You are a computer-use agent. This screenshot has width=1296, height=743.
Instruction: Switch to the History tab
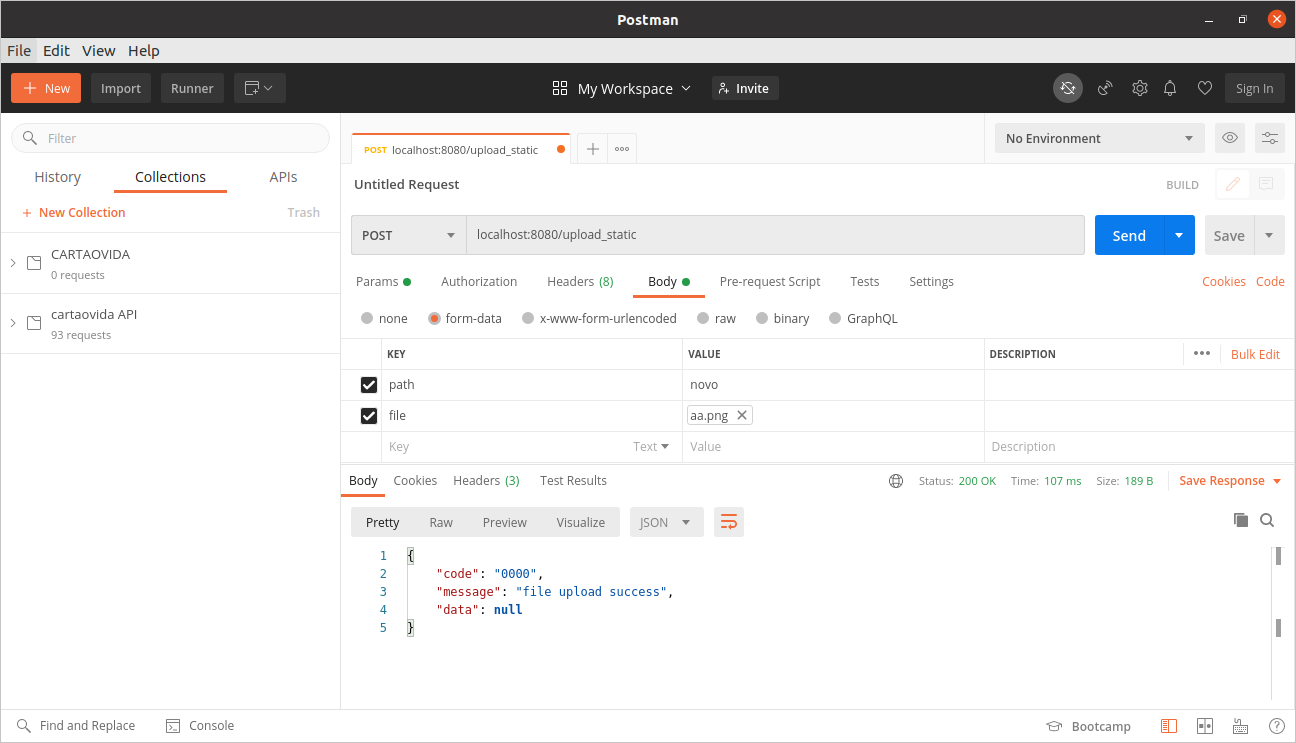tap(58, 177)
